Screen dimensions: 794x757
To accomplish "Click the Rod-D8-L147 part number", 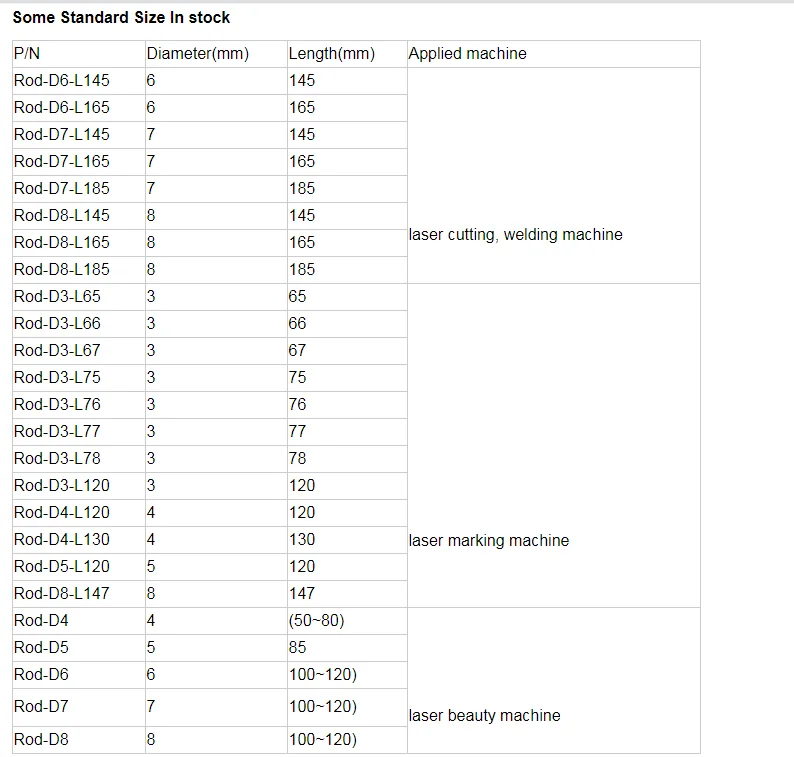I will point(61,594).
